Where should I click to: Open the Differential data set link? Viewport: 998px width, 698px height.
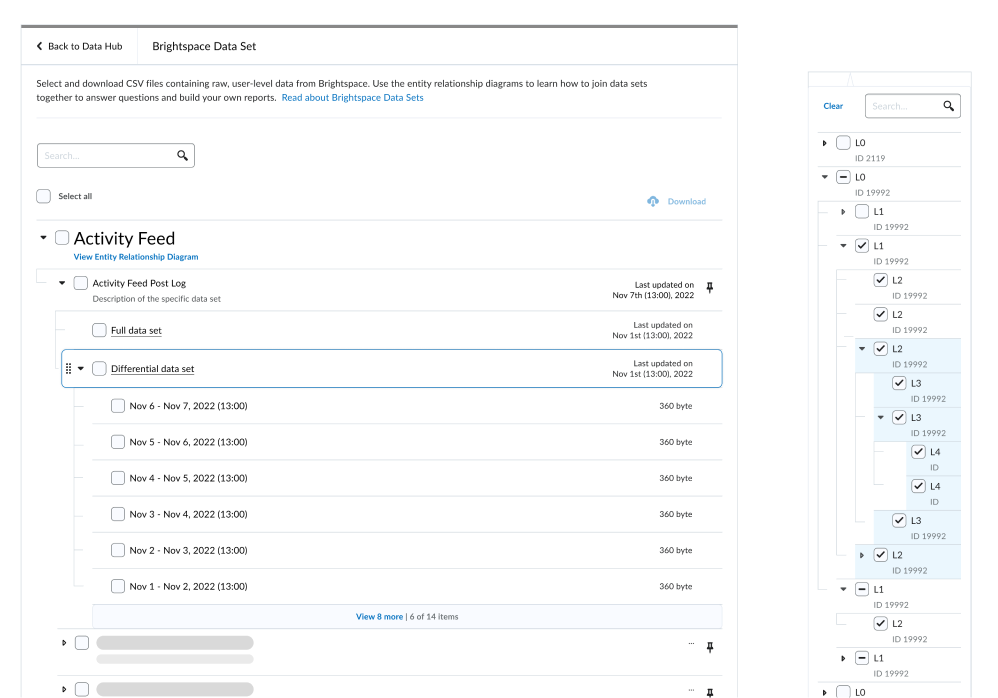tap(153, 368)
